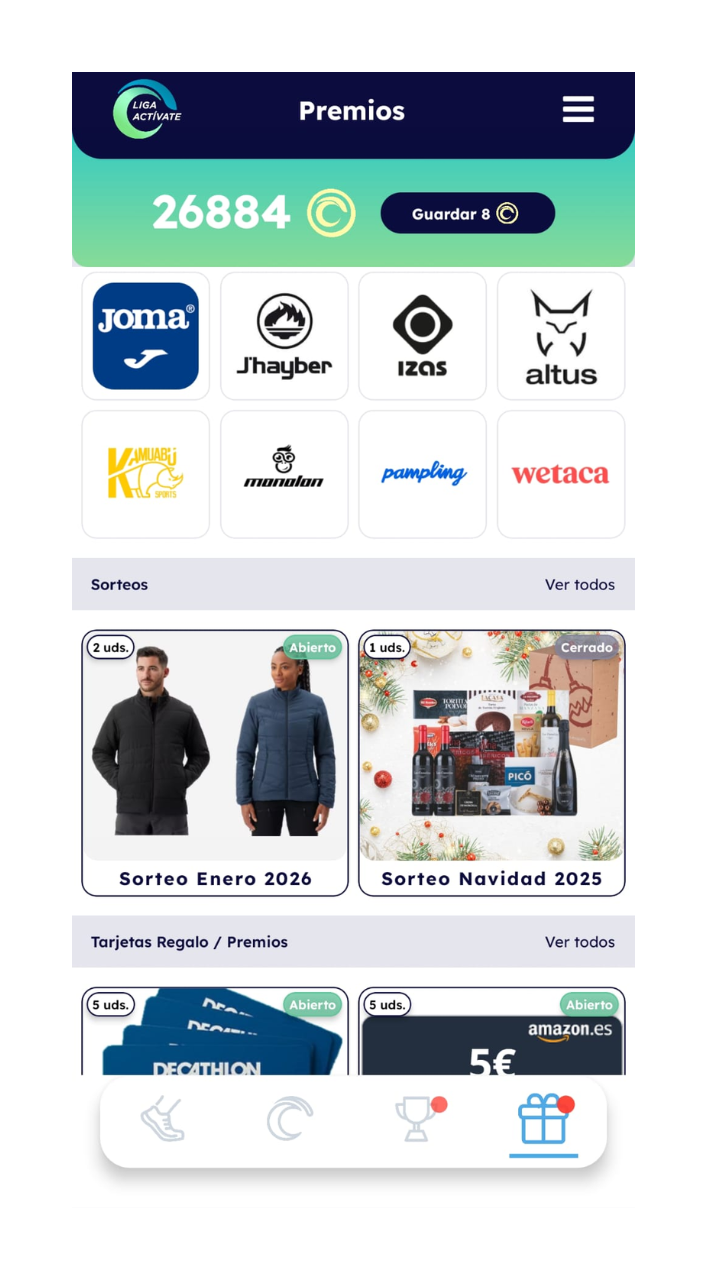
Task: Choose the Altus brand logo
Action: click(561, 336)
